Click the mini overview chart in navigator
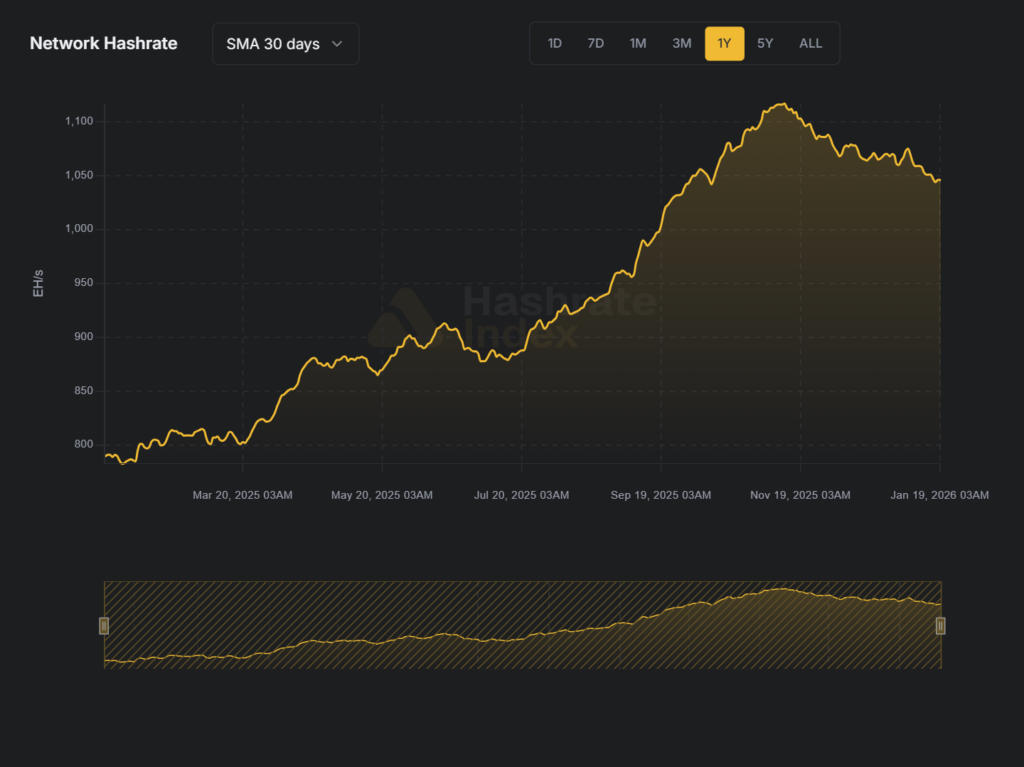The width and height of the screenshot is (1024, 767). [x=520, y=625]
